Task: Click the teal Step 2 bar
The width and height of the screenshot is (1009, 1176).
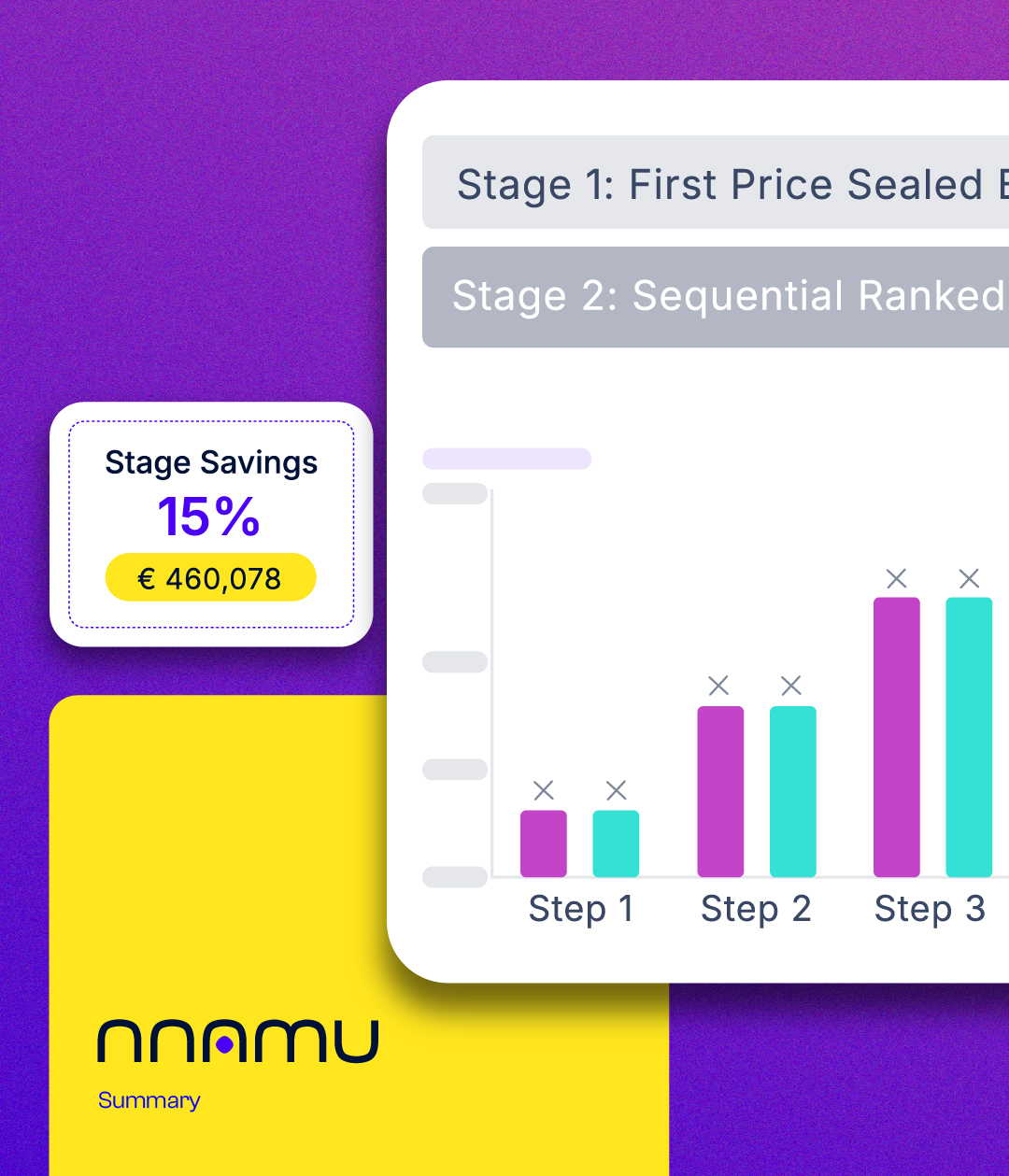Action: click(x=793, y=791)
